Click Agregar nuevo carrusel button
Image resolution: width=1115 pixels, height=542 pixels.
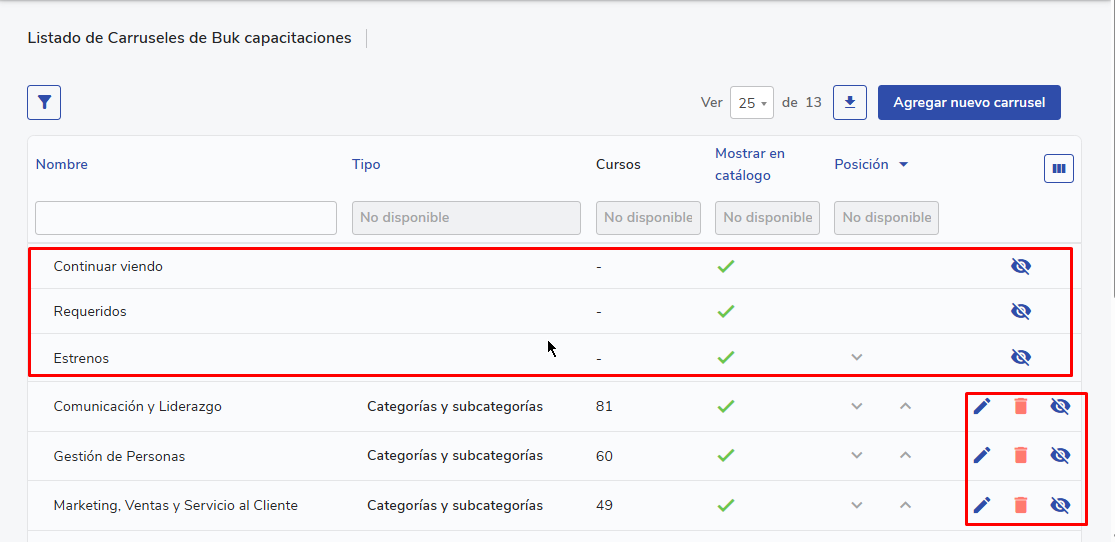[968, 102]
